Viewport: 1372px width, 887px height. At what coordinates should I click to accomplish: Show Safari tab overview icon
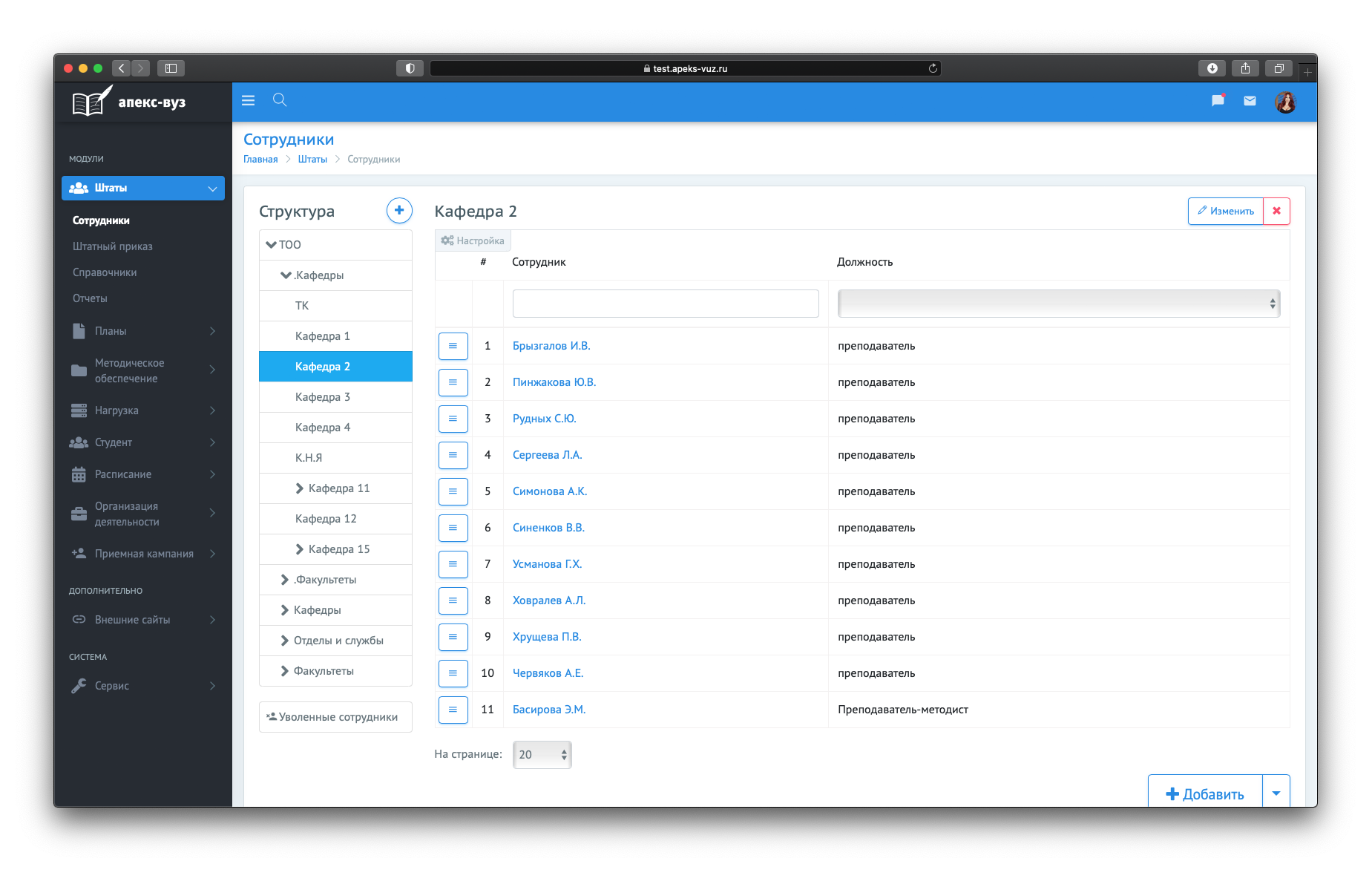click(x=1279, y=68)
